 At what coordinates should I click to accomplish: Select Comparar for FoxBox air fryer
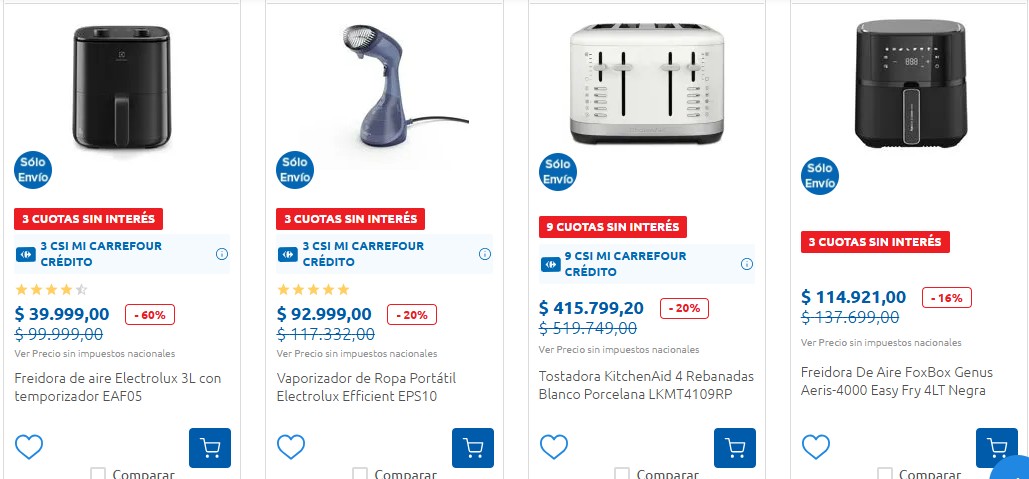pyautogui.click(x=885, y=474)
